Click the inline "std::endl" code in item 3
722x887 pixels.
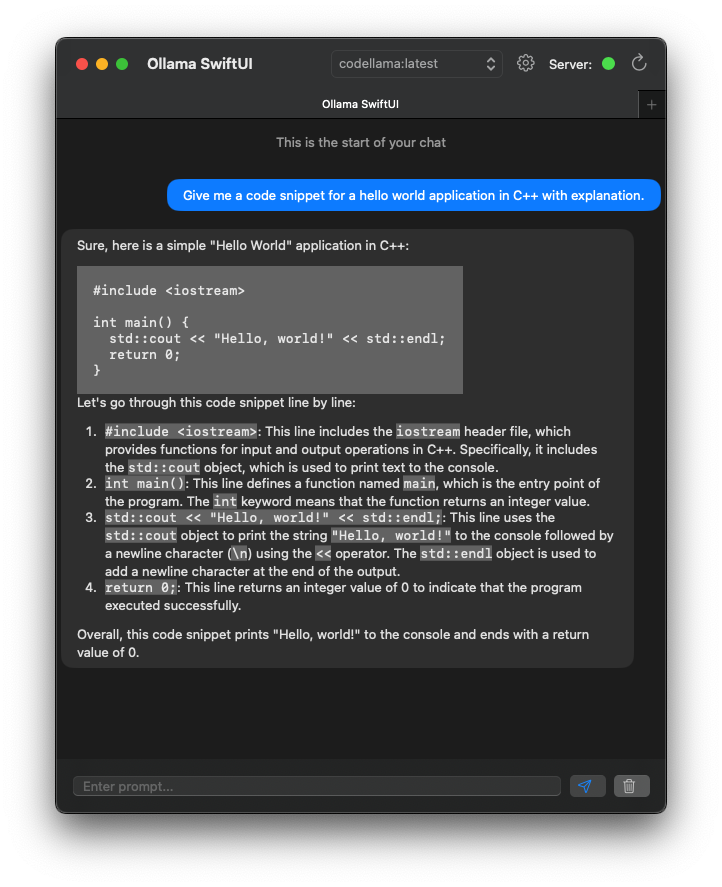click(x=456, y=553)
